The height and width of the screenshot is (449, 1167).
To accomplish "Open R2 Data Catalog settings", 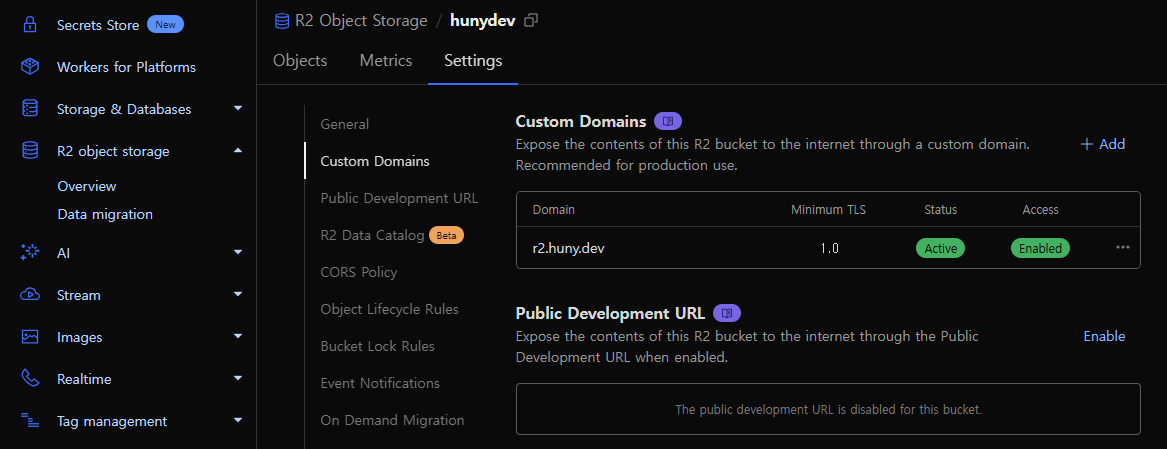I will [x=371, y=235].
